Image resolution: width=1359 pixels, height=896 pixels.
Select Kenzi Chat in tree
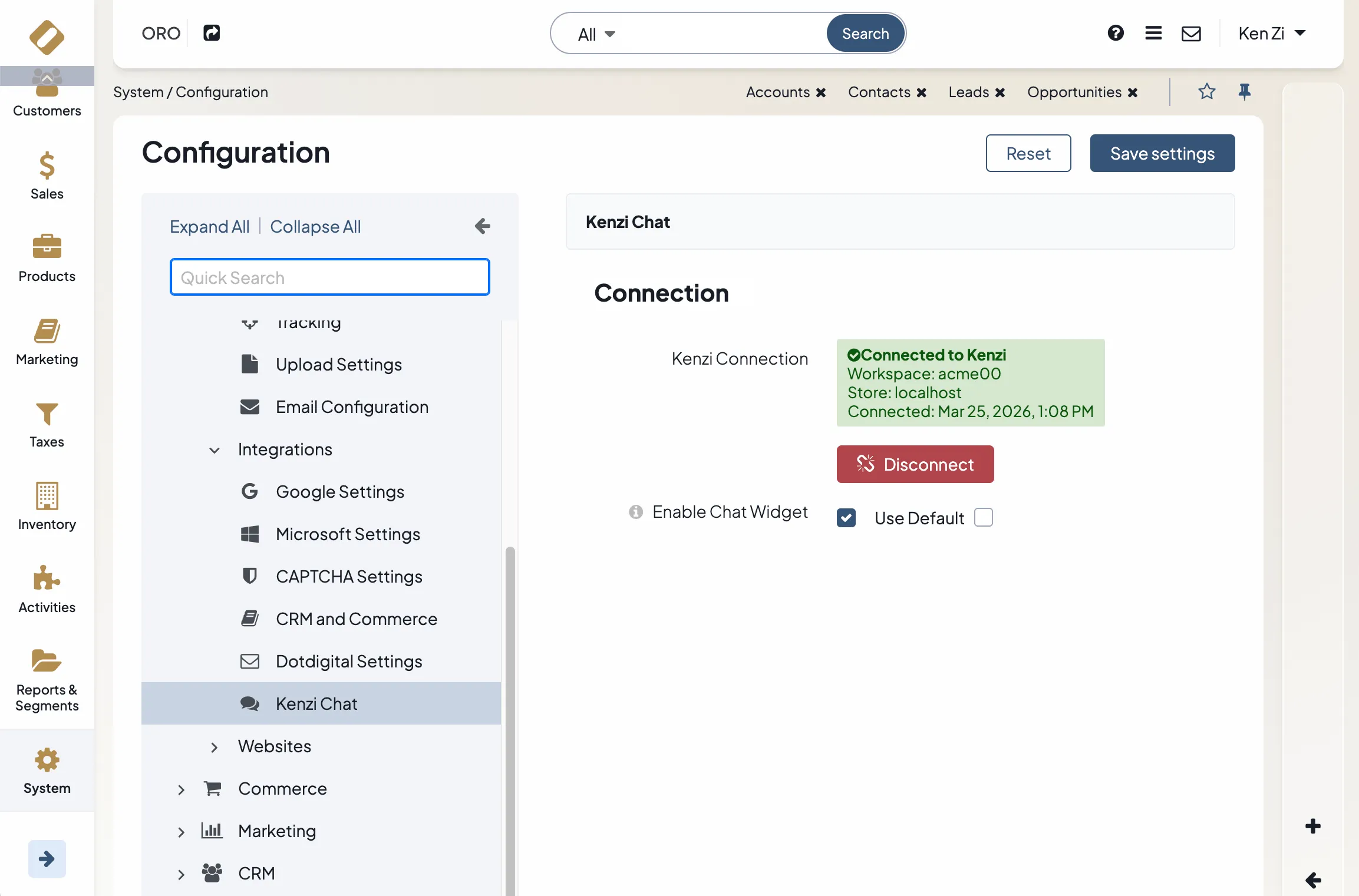pos(321,703)
